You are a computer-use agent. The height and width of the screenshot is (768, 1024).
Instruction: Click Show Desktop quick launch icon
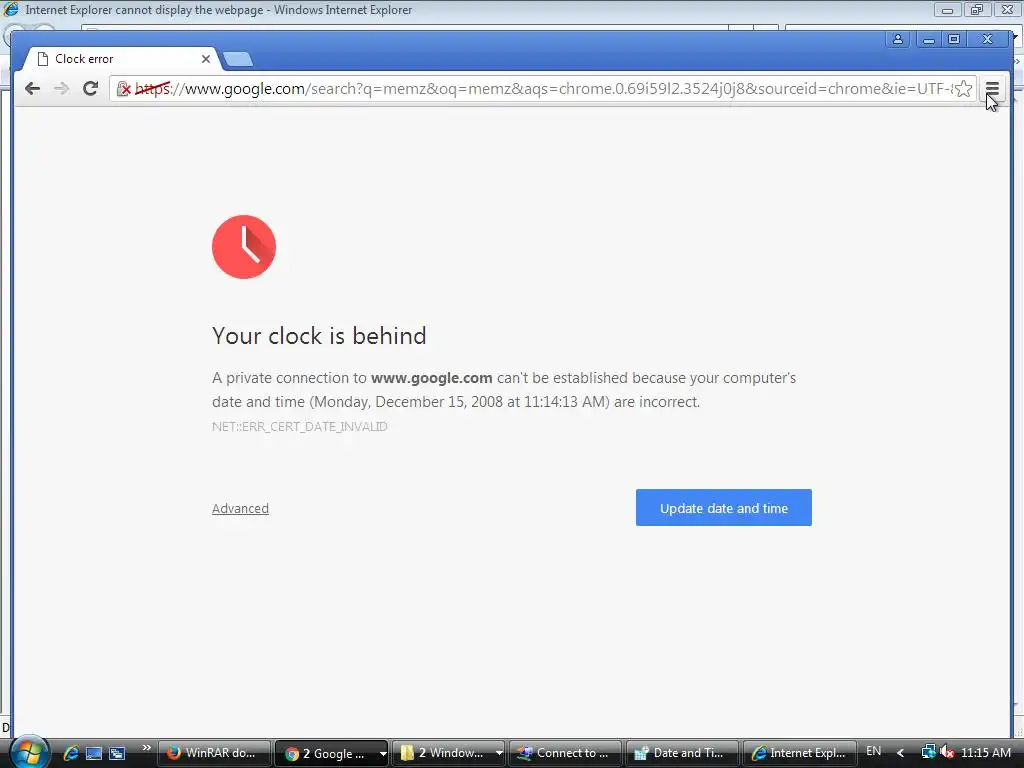[x=94, y=753]
